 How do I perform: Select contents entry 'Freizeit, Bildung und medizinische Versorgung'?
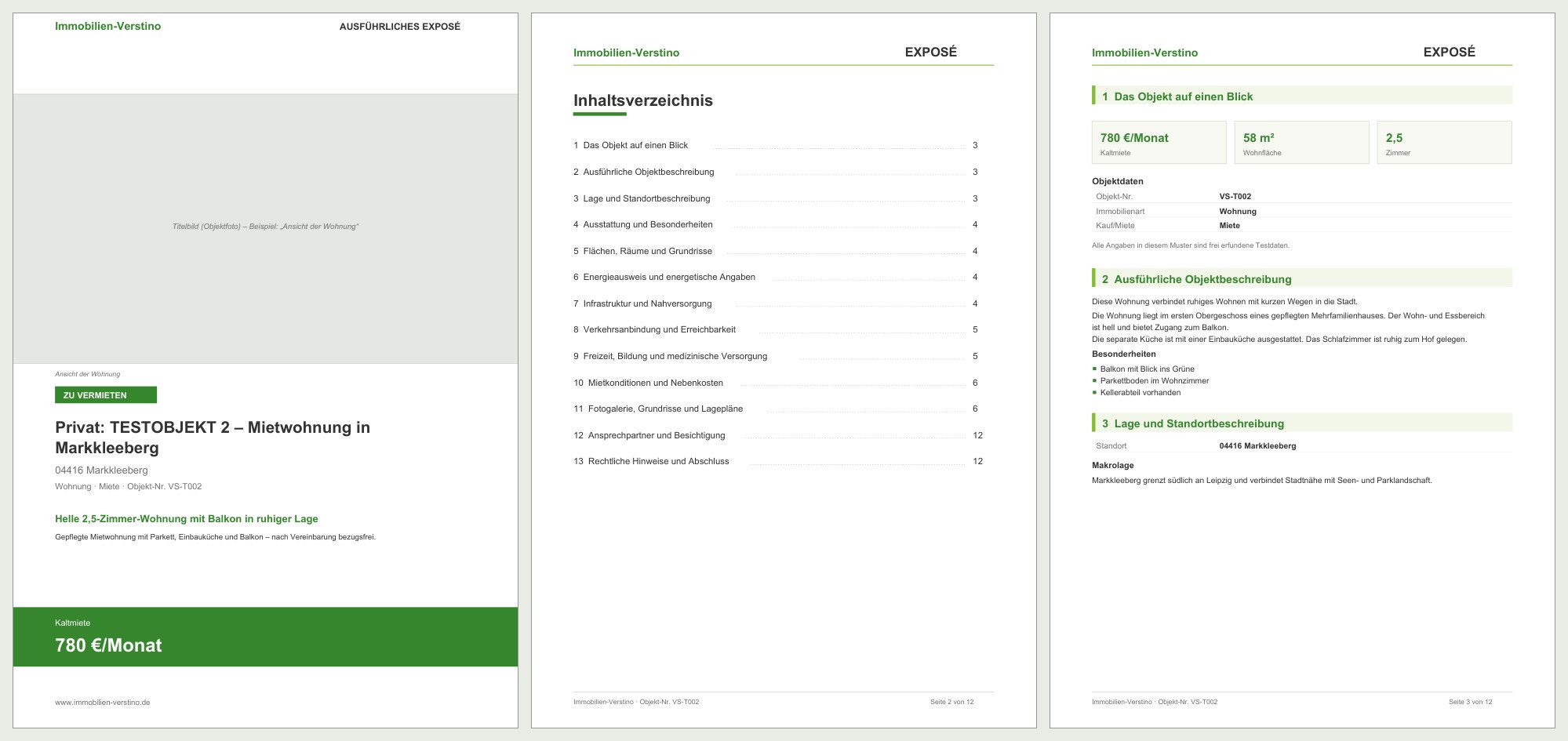coord(776,356)
